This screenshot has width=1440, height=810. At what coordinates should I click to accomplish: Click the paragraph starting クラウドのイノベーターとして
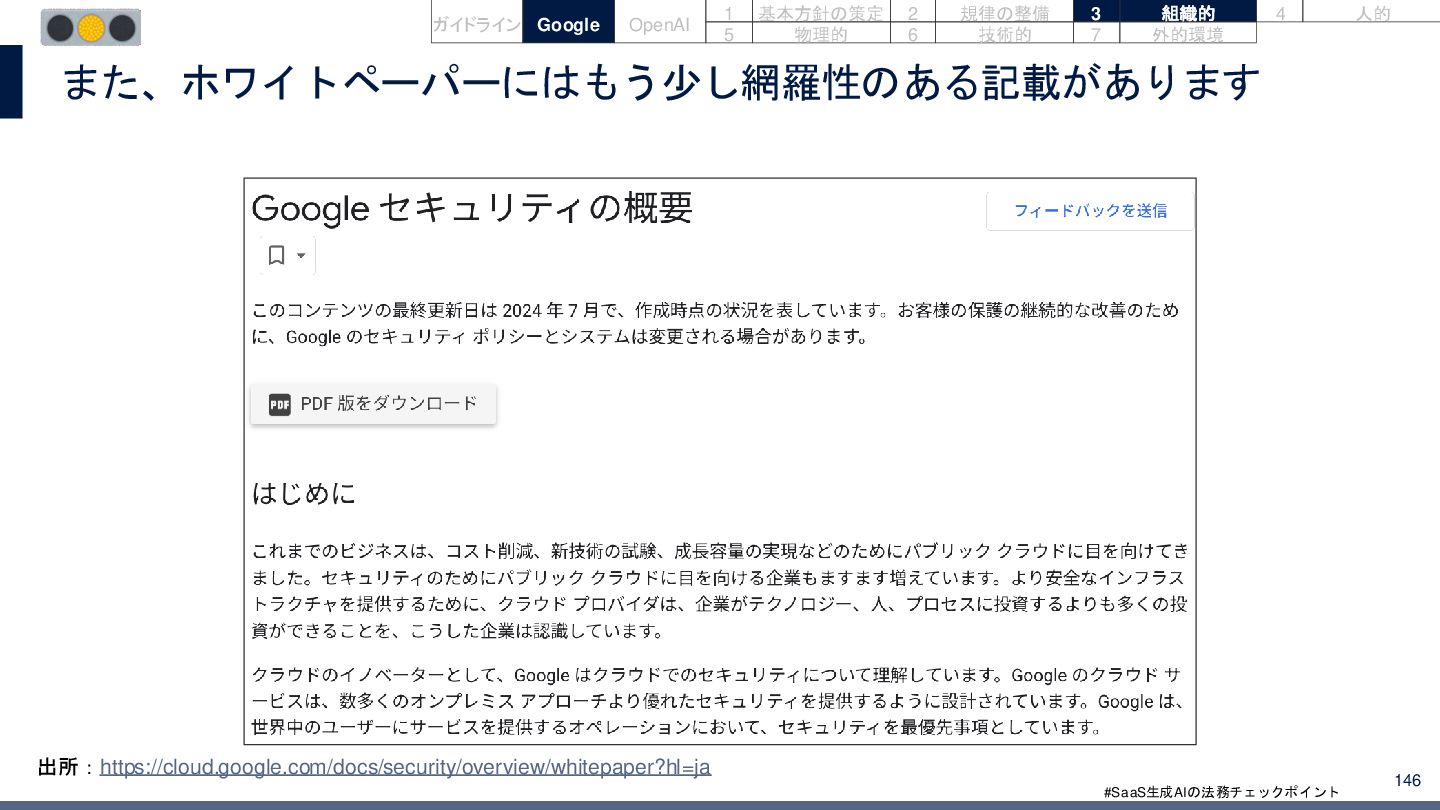718,700
